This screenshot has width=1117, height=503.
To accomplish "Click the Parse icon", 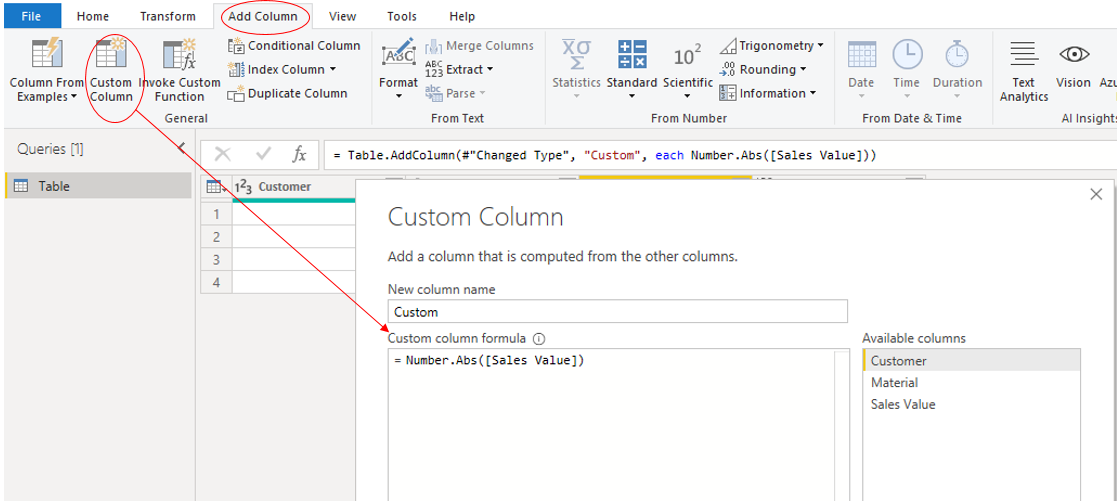I will tap(433, 93).
